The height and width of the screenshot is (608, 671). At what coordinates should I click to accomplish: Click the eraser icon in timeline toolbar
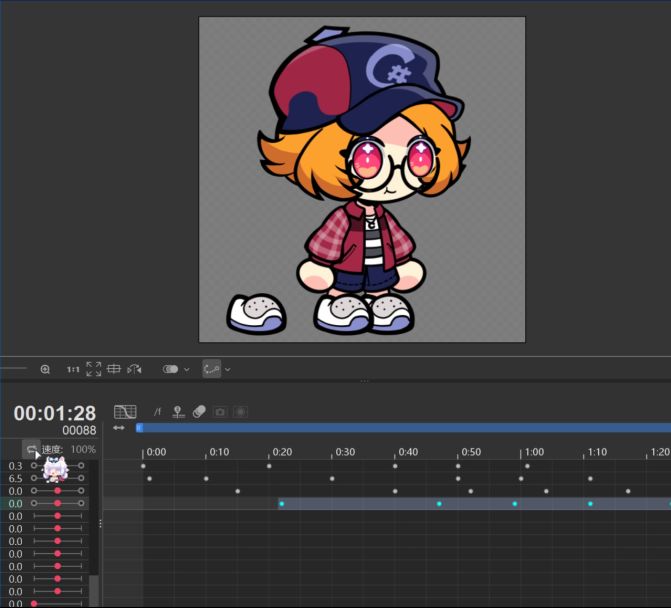pos(199,412)
